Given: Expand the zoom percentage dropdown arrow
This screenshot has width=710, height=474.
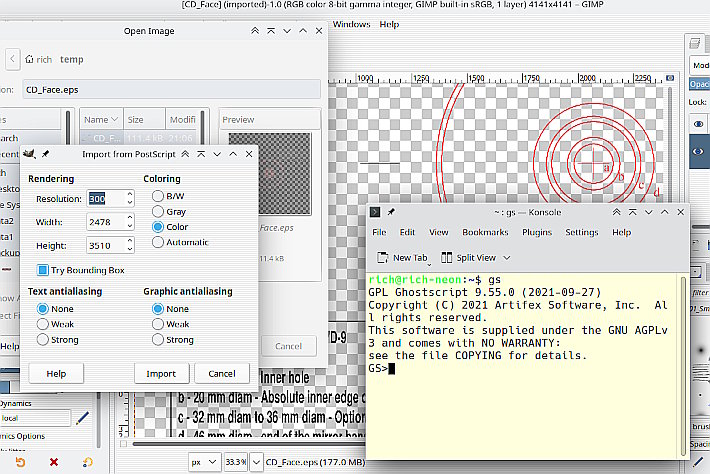Looking at the screenshot, I should click(255, 463).
